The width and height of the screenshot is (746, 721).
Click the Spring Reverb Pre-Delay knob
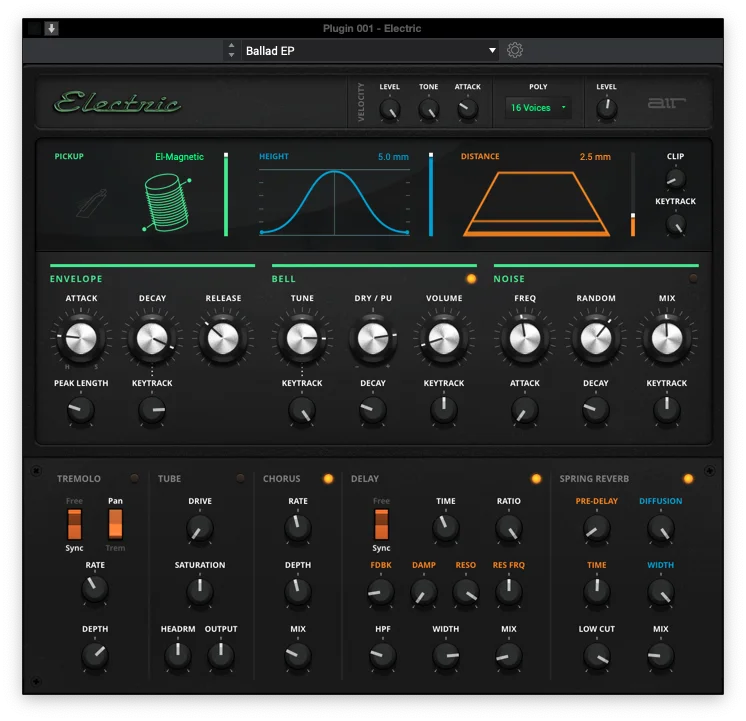597,528
